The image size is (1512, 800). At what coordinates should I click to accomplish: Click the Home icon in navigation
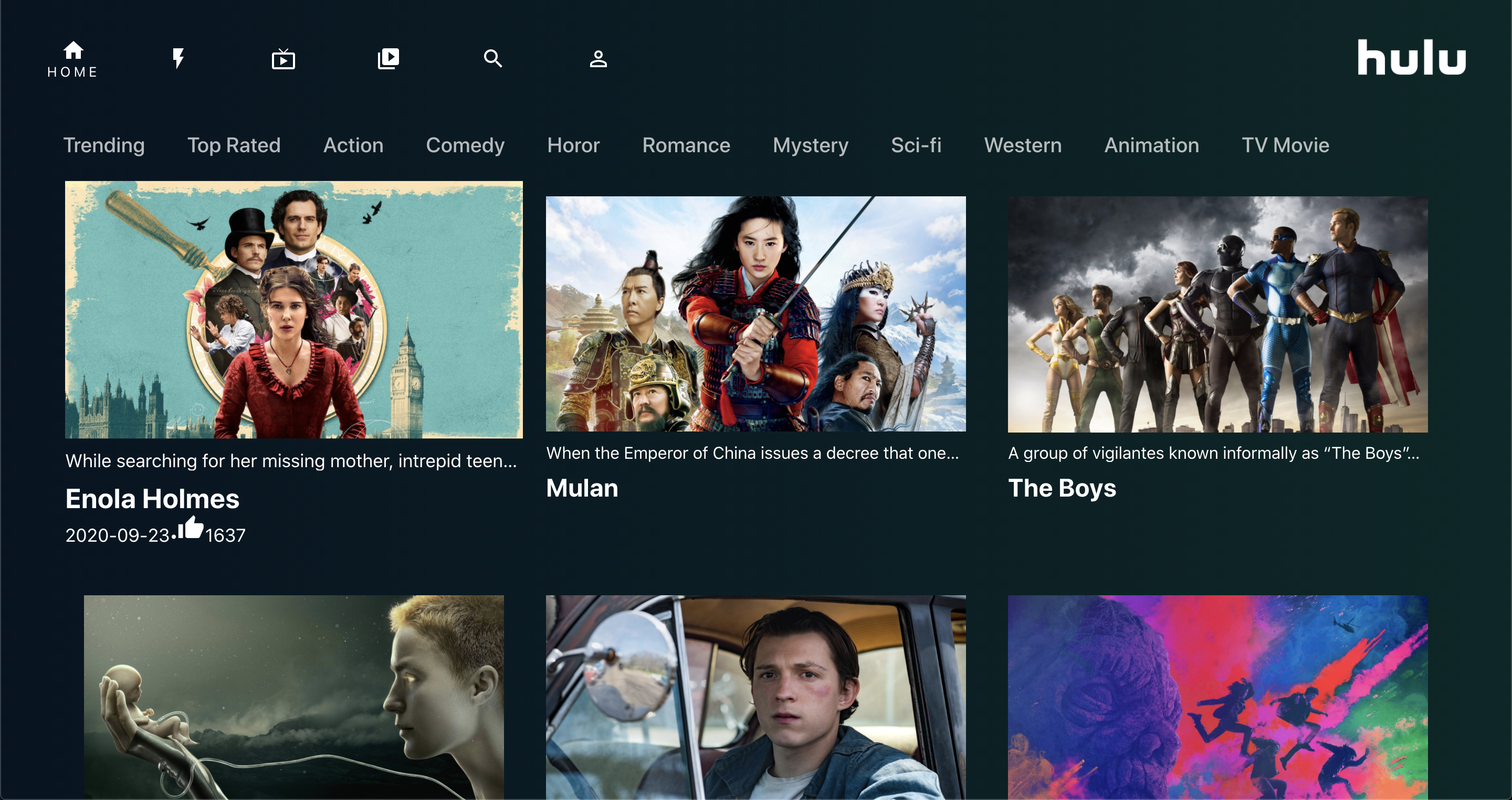(x=73, y=51)
